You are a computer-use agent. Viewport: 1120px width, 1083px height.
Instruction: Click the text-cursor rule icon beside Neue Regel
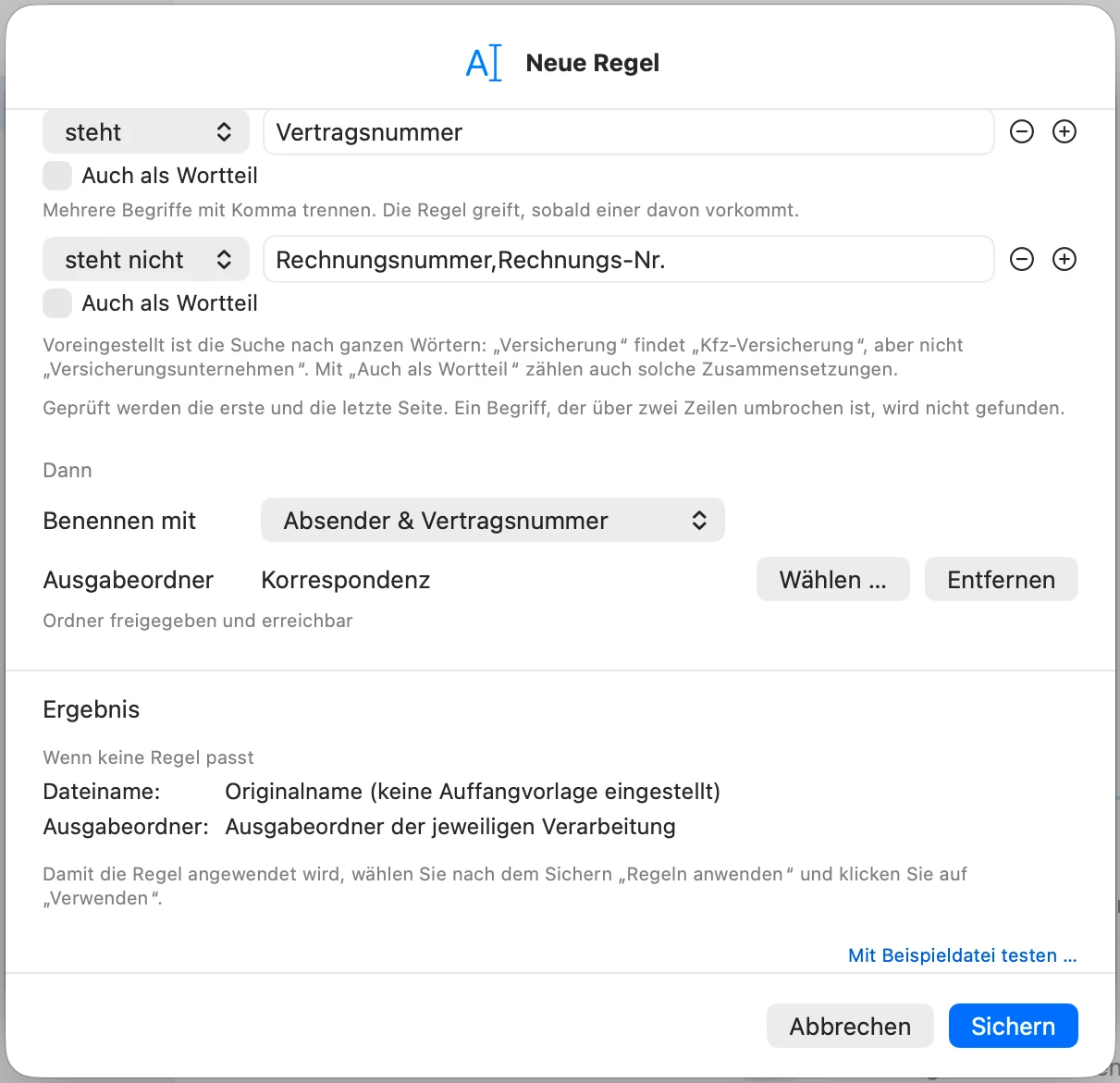[484, 63]
